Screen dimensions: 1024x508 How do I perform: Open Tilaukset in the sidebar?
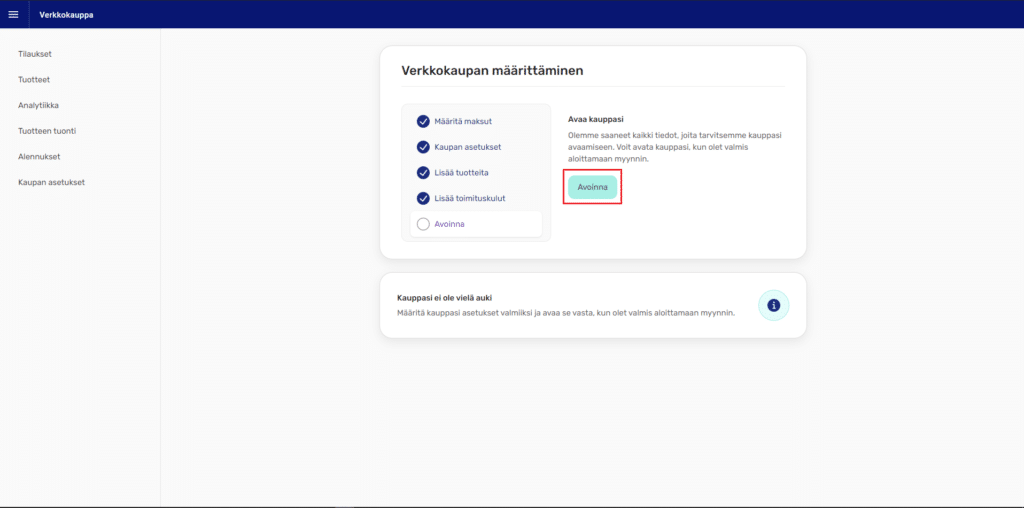pyautogui.click(x=35, y=53)
